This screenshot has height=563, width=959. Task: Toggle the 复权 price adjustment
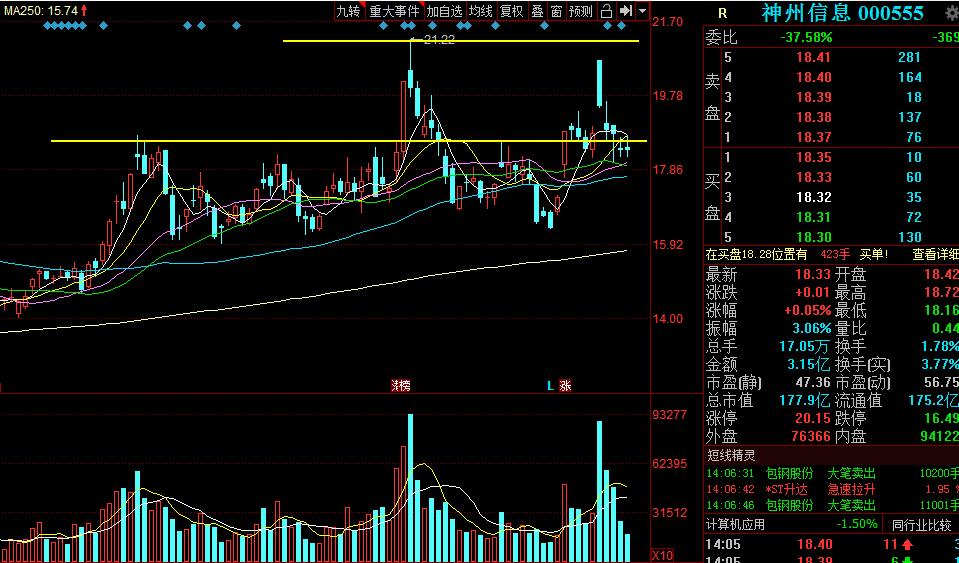click(x=511, y=11)
